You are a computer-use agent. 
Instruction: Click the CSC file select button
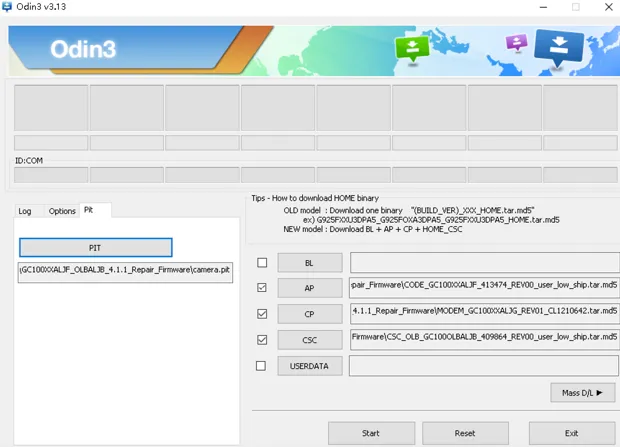pyautogui.click(x=310, y=340)
